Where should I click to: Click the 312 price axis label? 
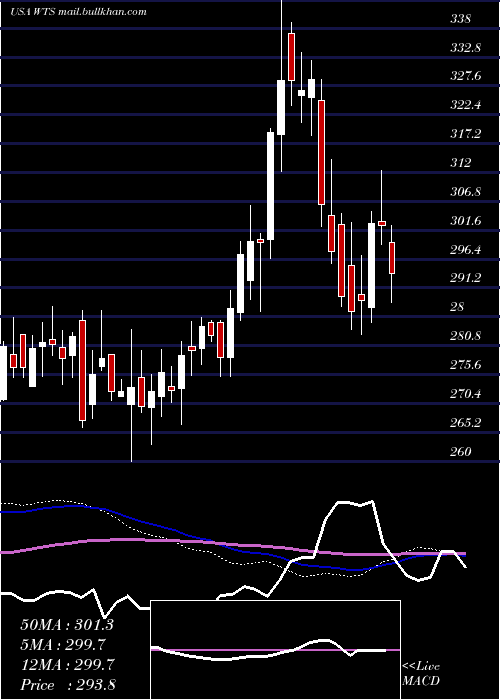[461, 163]
